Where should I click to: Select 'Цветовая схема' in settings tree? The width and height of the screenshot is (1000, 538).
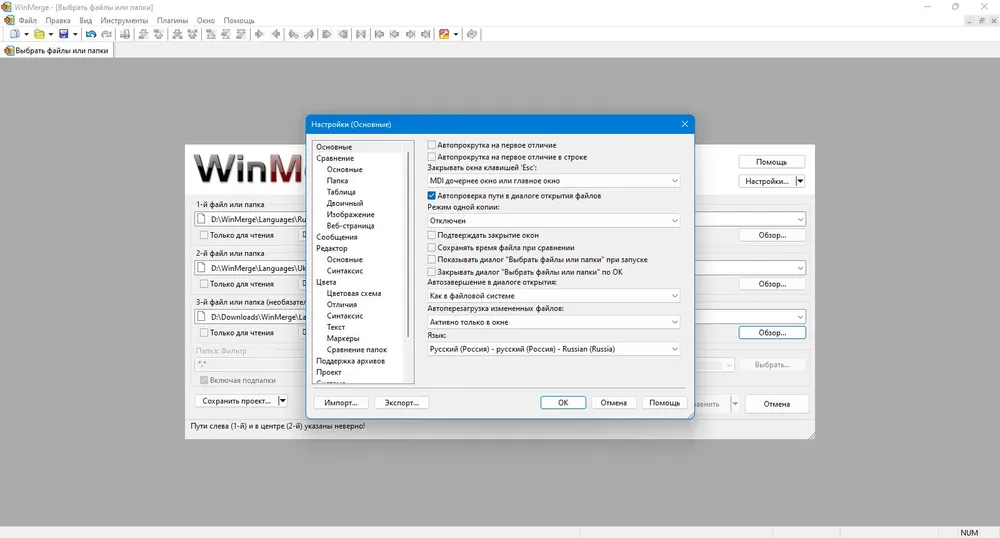click(x=354, y=294)
